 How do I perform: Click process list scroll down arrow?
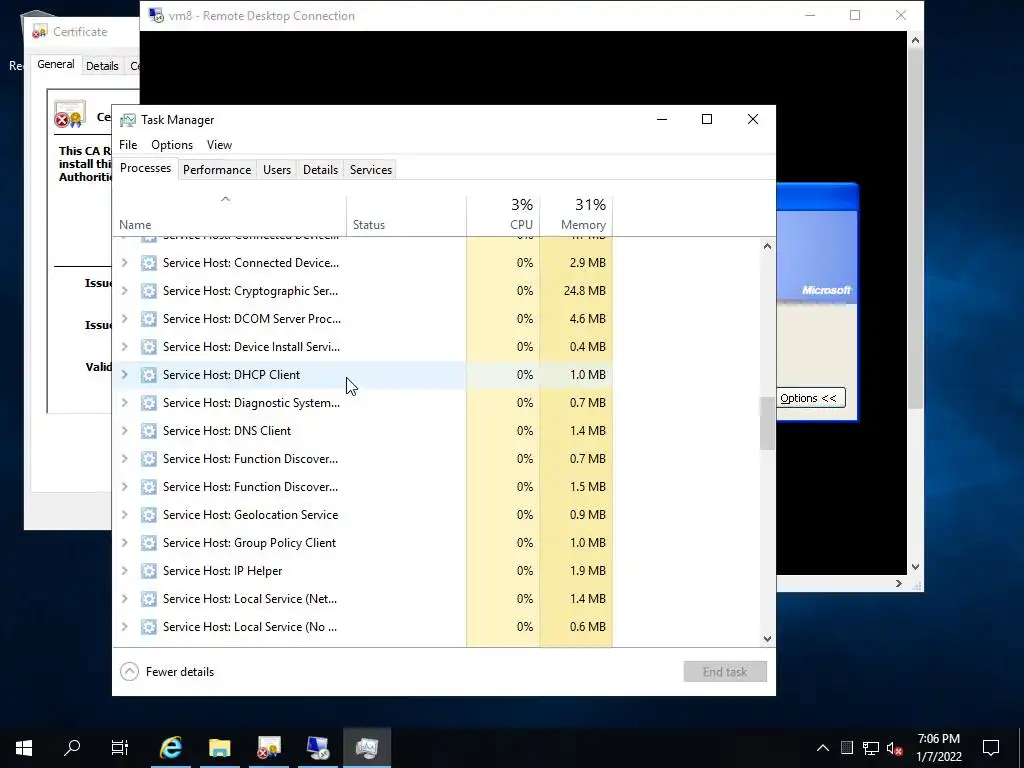click(x=767, y=639)
